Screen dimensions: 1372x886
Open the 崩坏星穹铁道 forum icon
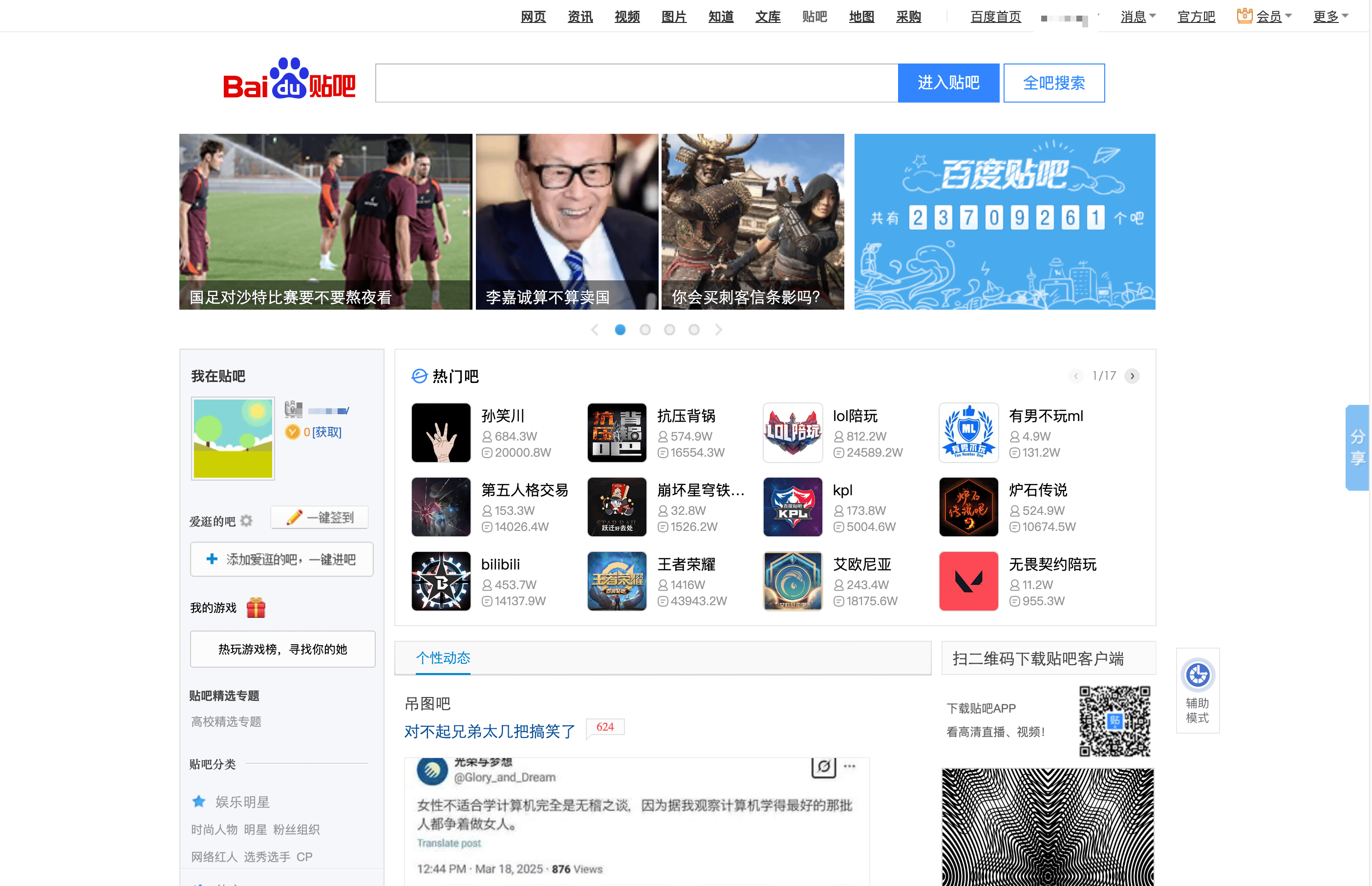coord(617,507)
